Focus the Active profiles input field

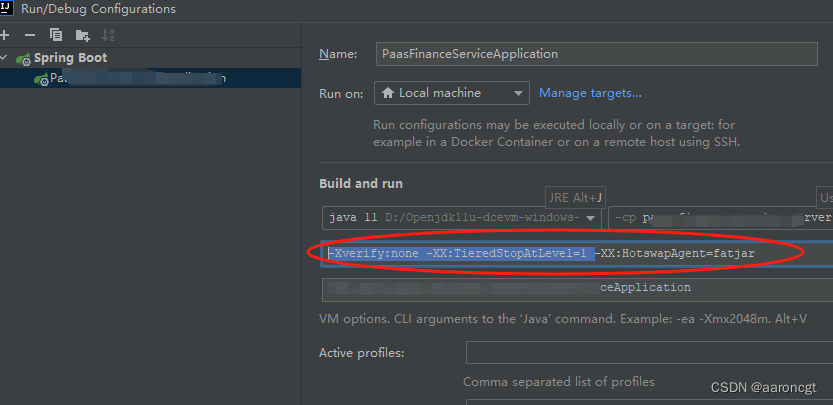pos(649,352)
